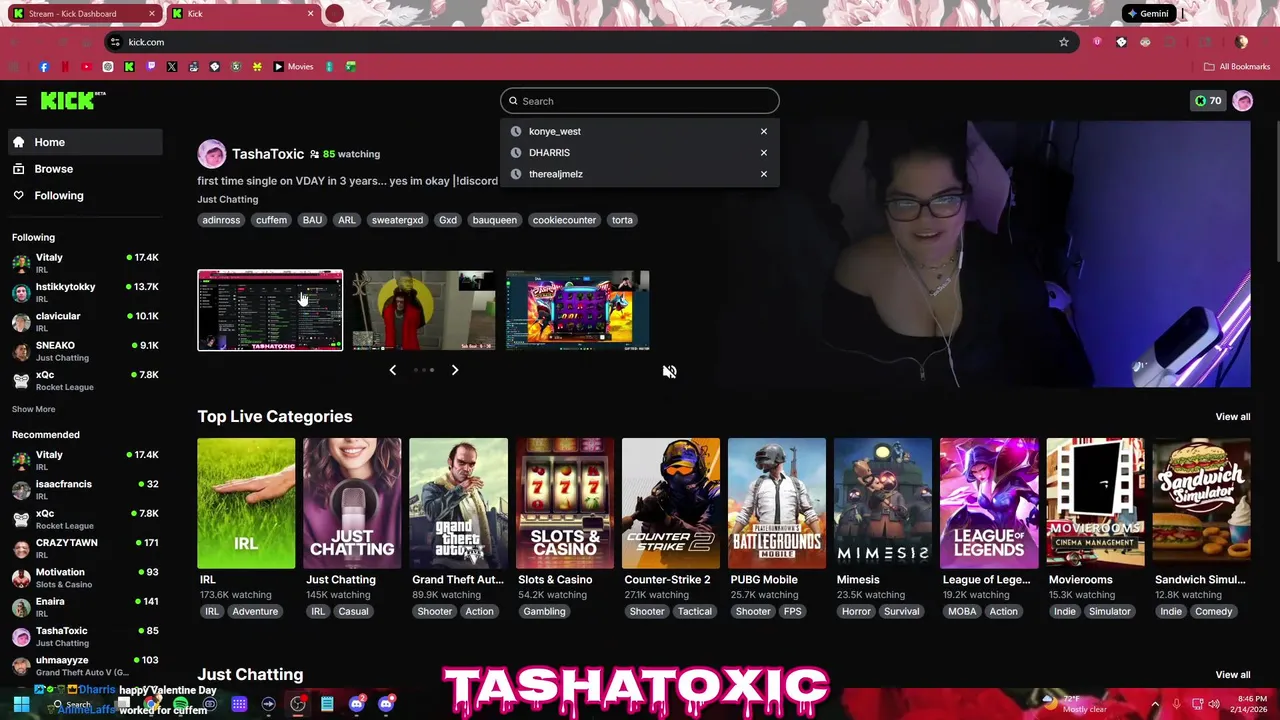
Task: Open Counter-Strike 2 category card
Action: [x=671, y=503]
